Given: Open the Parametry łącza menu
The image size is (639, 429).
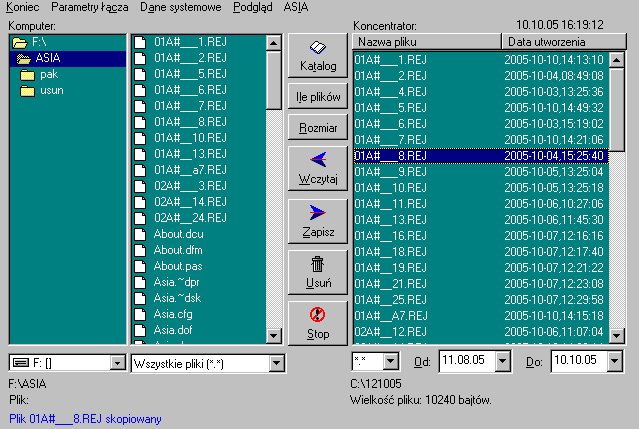Looking at the screenshot, I should tap(90, 7).
